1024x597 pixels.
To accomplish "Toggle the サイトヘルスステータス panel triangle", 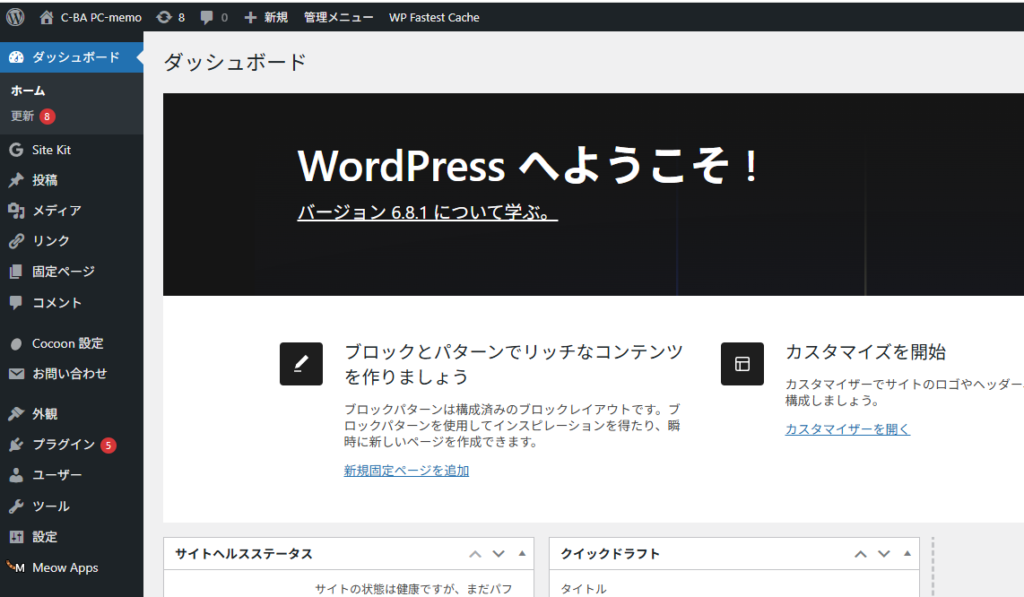I will [x=521, y=554].
